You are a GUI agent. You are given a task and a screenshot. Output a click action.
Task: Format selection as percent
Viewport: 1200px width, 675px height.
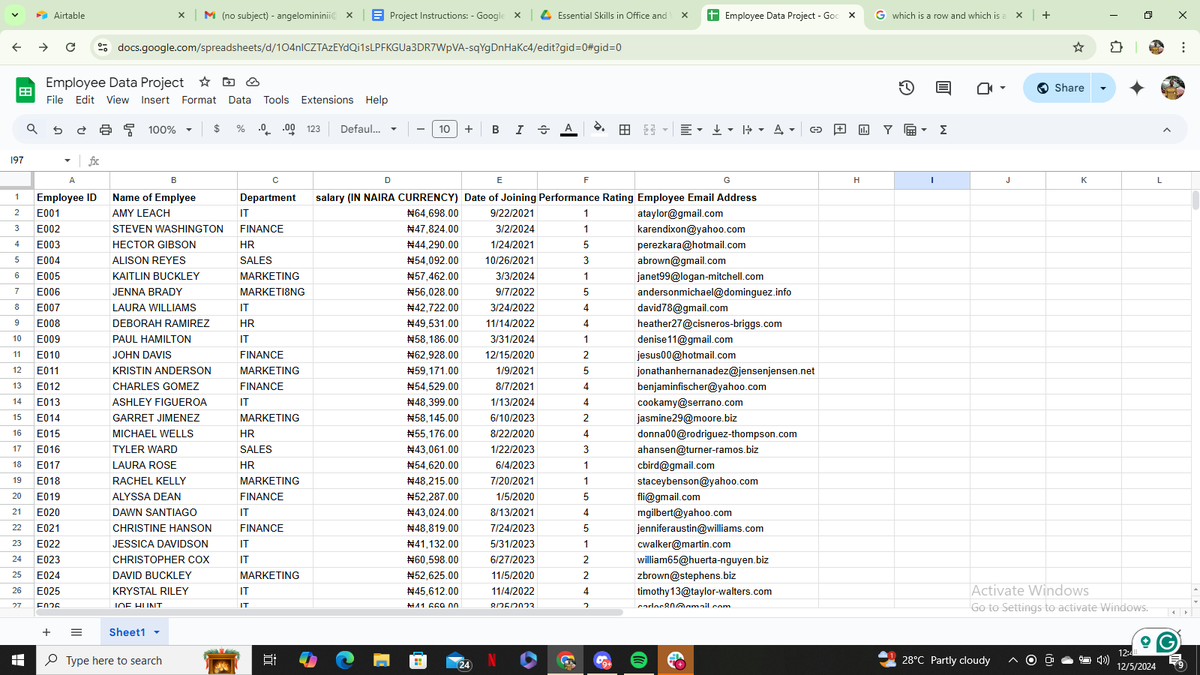(x=241, y=129)
